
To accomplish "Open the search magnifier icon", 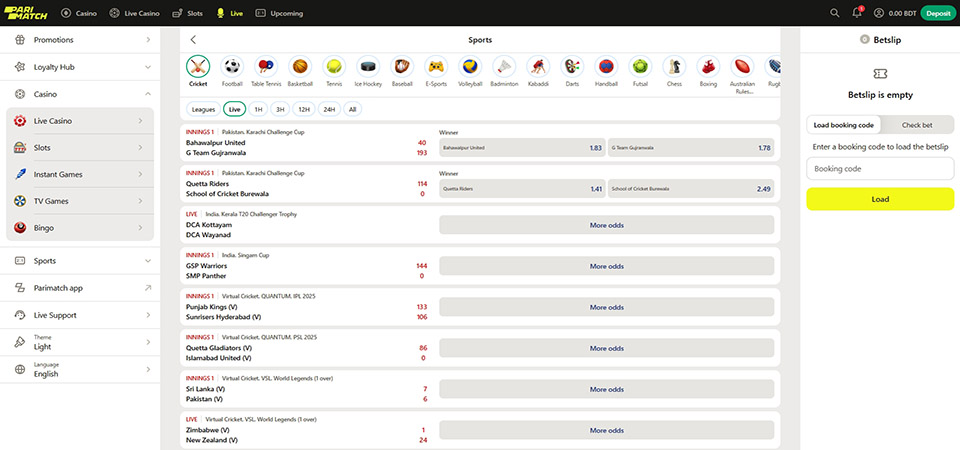I will coord(834,13).
